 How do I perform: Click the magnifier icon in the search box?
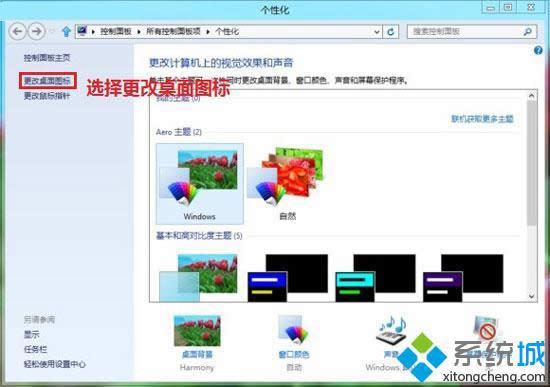coord(528,32)
